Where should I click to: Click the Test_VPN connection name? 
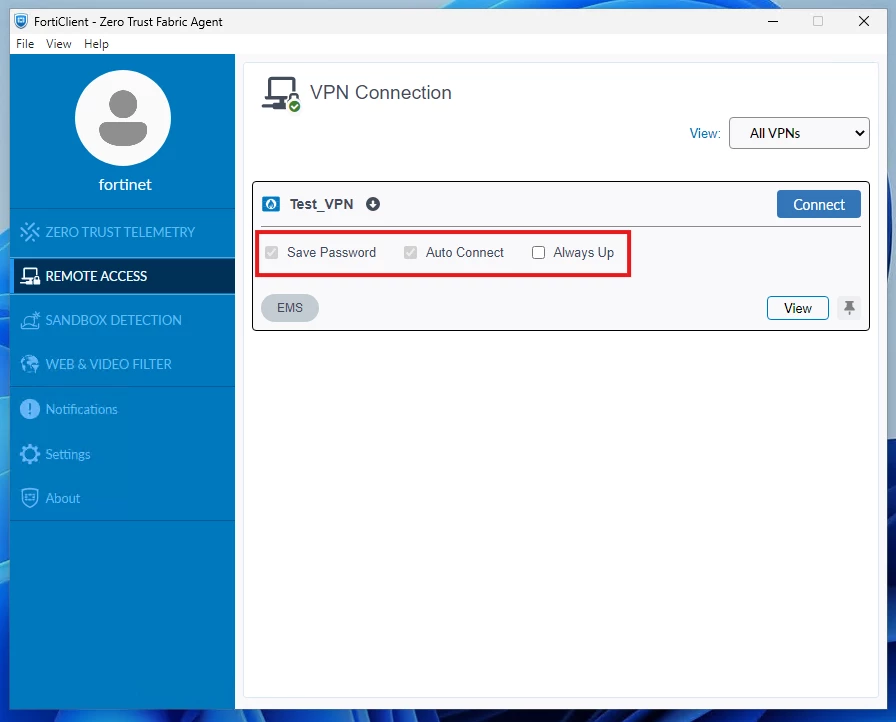(x=321, y=204)
